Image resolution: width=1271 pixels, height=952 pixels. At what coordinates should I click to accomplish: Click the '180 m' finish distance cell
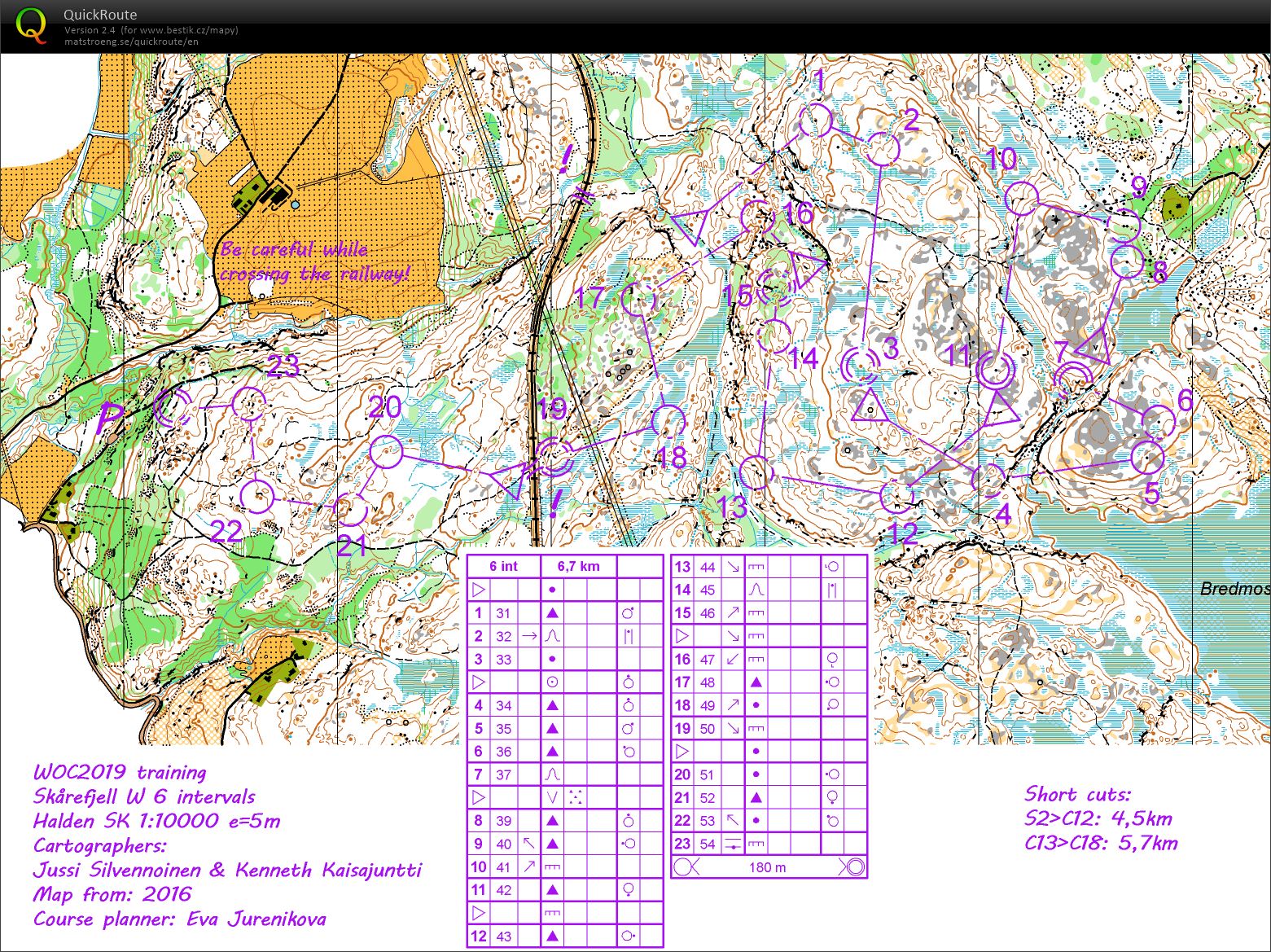(768, 866)
